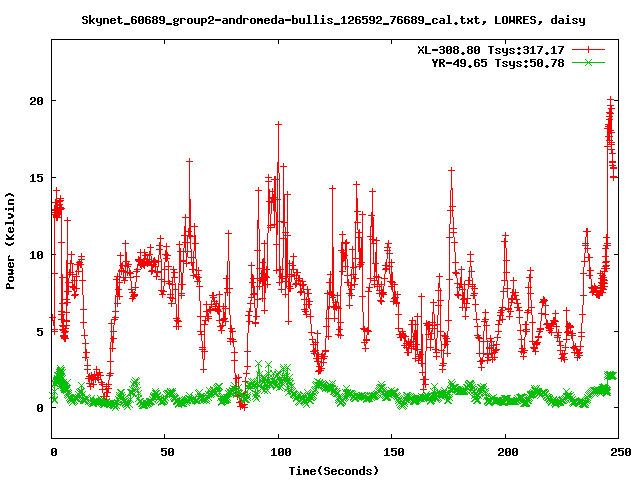Click the x-axis tick label 250
Screen dimensions: 640x480
coord(621,452)
